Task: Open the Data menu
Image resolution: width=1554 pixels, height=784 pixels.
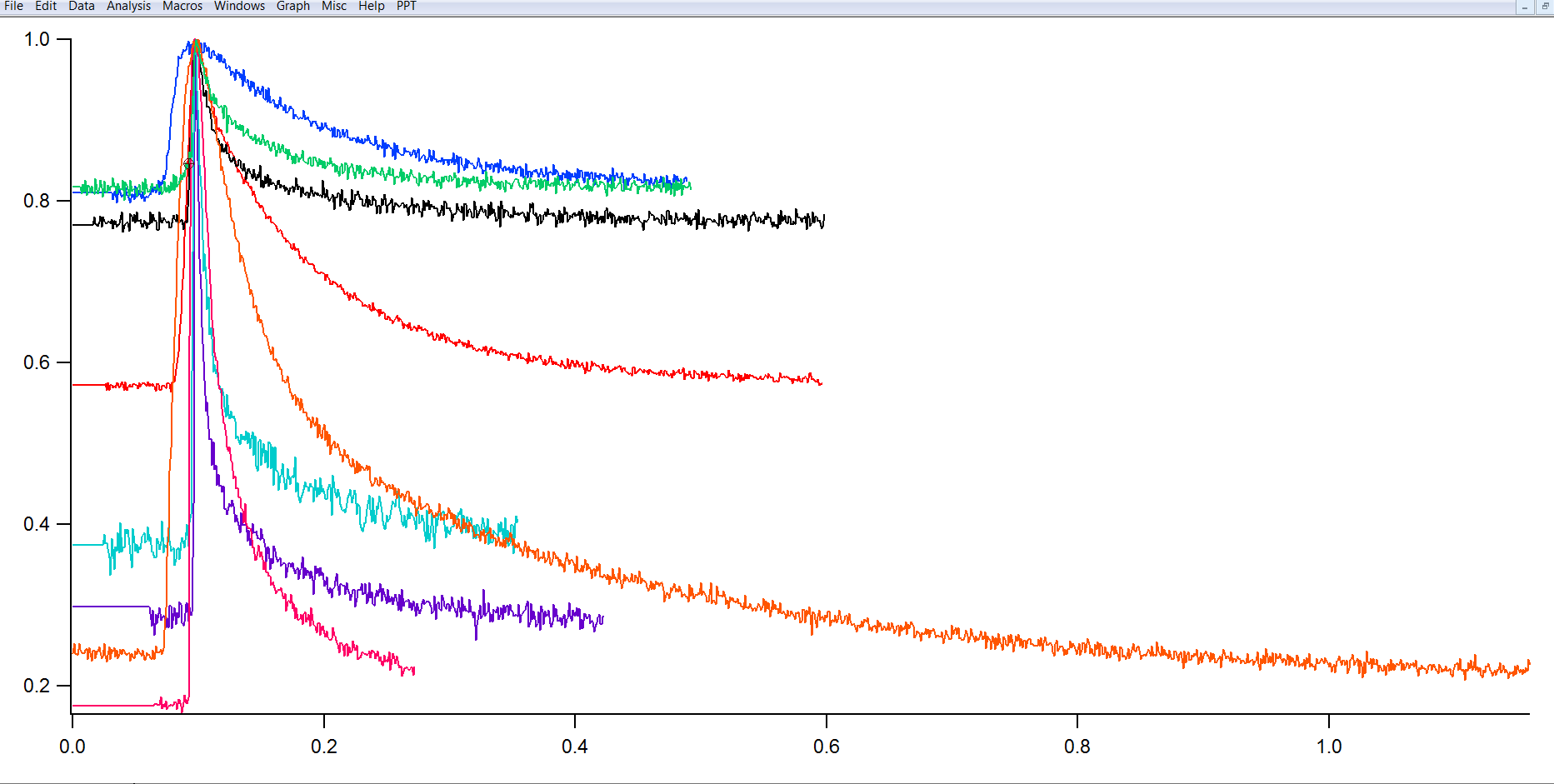Action: coord(81,6)
